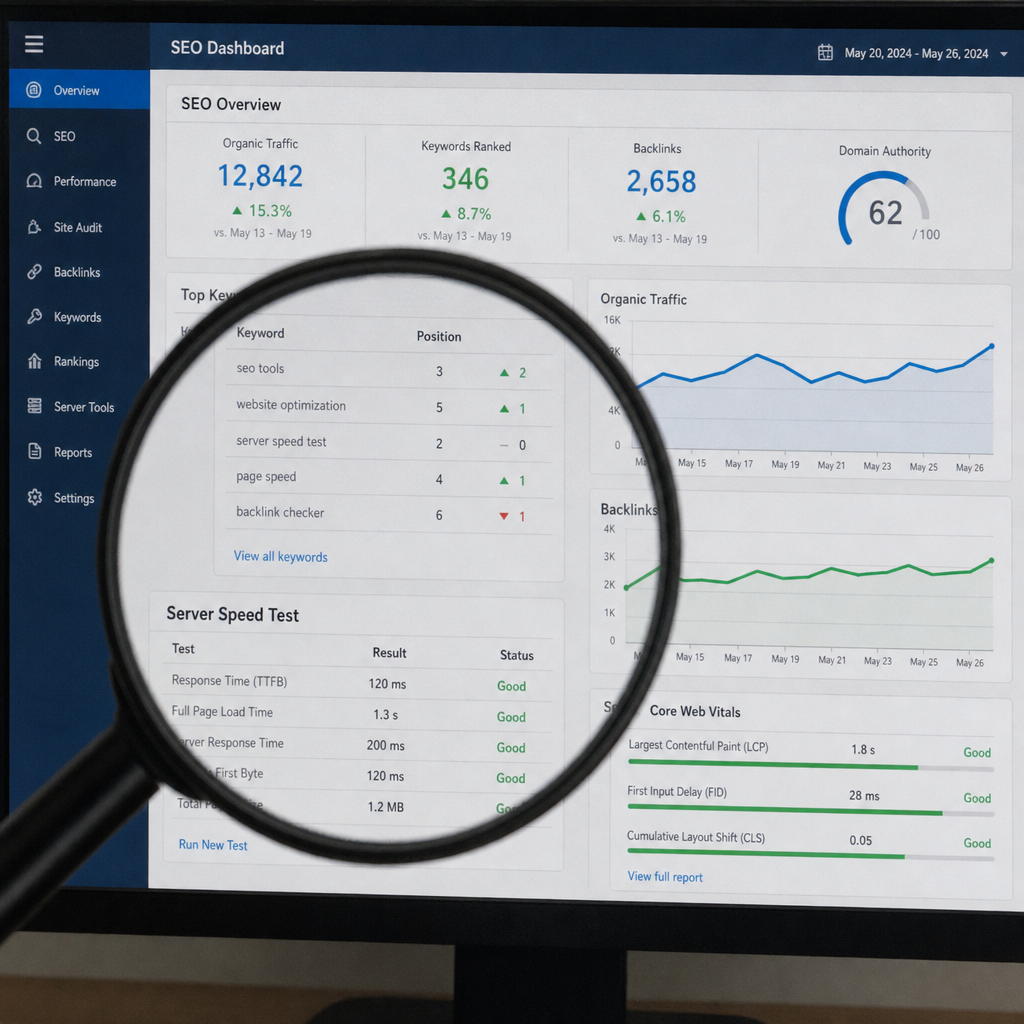Click the Keywords key icon
This screenshot has height=1024, width=1024.
coord(34,317)
